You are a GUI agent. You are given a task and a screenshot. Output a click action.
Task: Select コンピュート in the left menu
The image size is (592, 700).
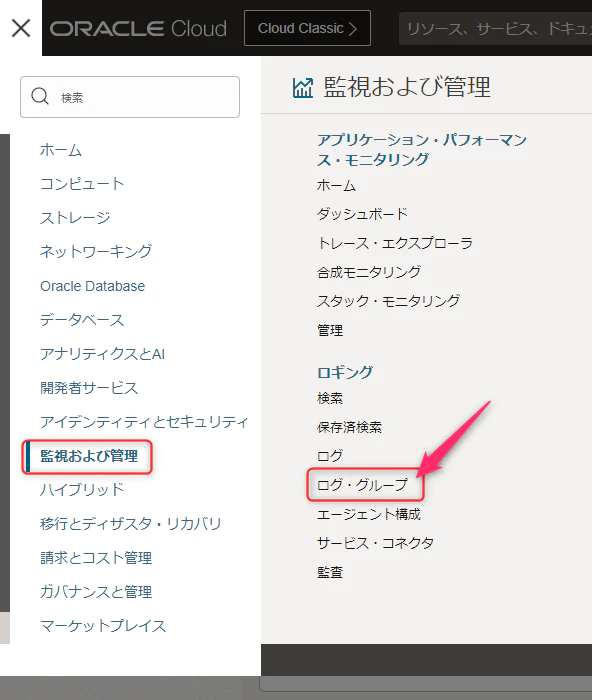[82, 184]
